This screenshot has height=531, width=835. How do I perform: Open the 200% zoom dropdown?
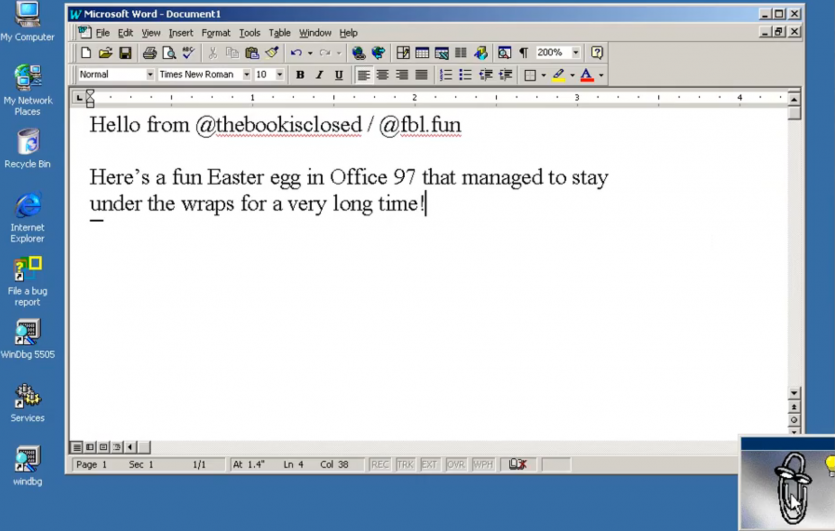point(576,53)
